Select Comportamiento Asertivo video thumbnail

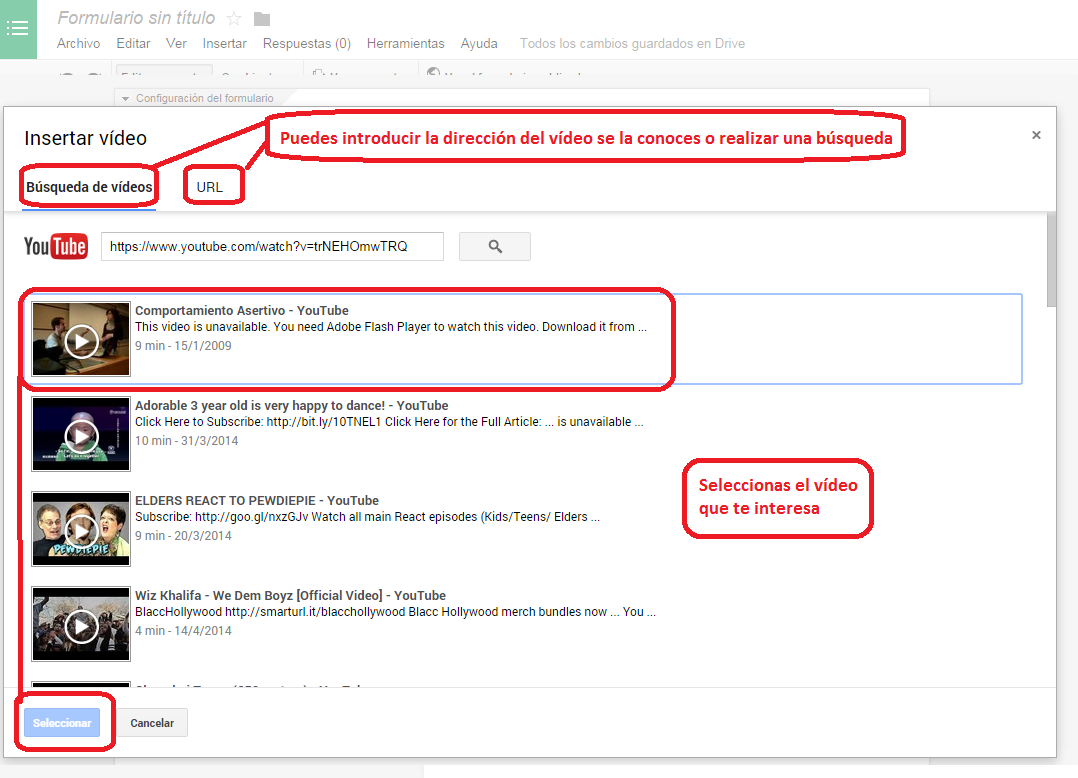coord(81,339)
